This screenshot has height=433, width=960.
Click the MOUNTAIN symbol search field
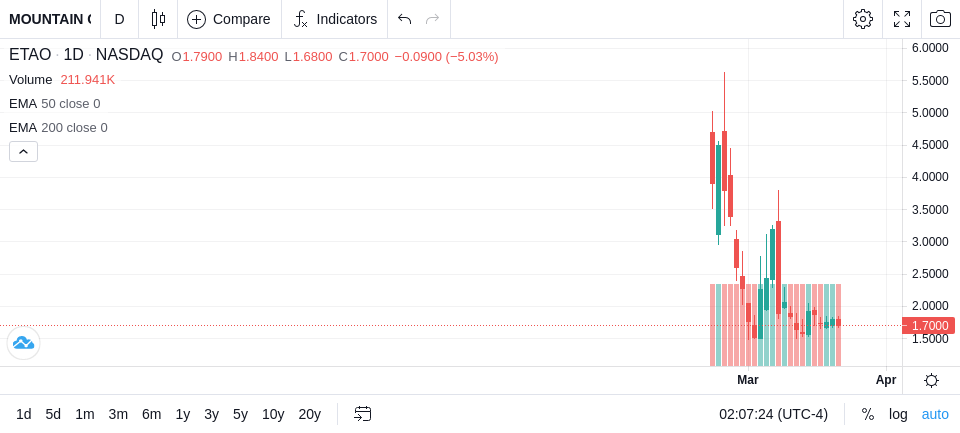click(x=50, y=19)
